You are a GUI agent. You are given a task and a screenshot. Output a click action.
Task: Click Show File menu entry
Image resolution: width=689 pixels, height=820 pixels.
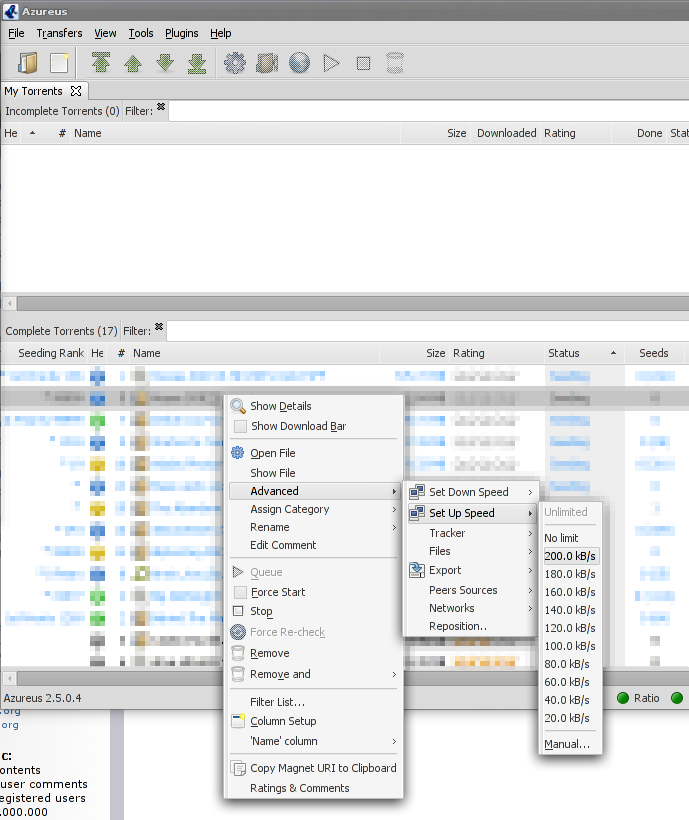(x=272, y=473)
